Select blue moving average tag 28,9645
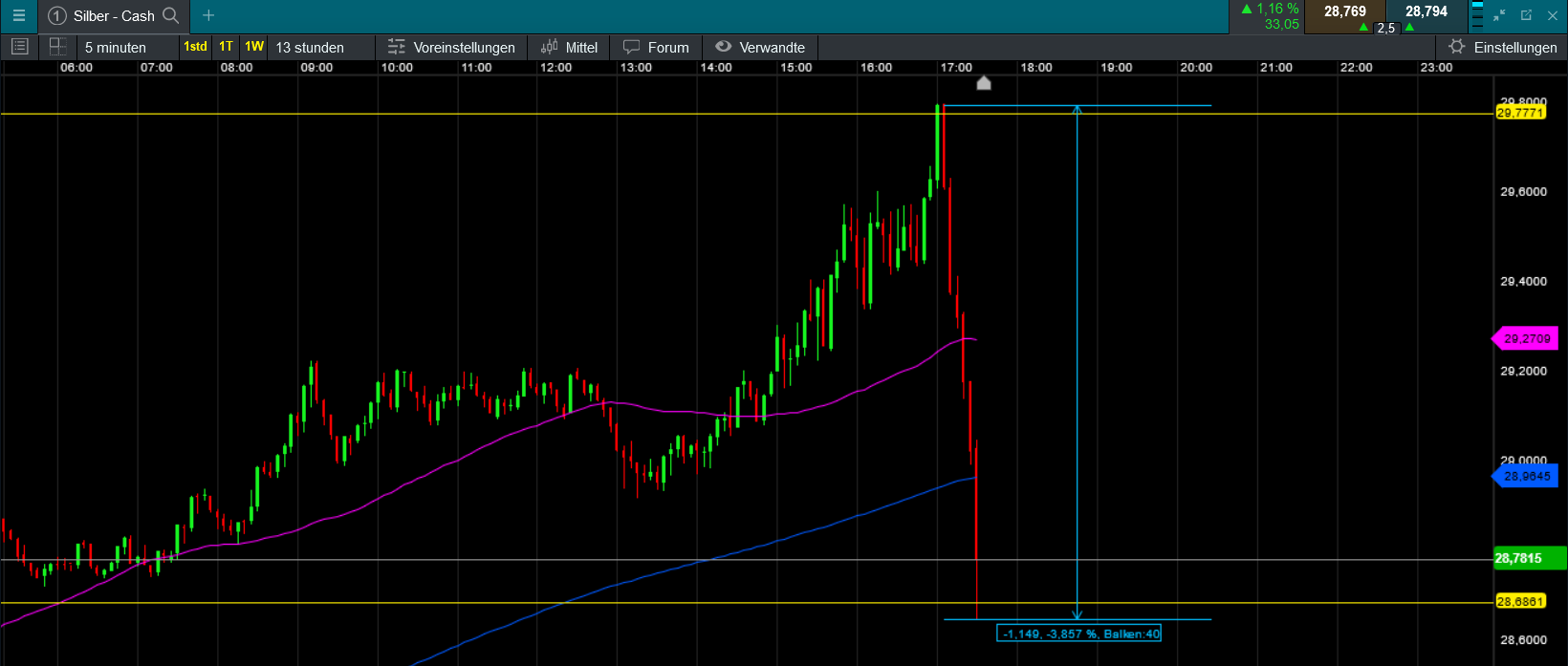 pos(1524,476)
